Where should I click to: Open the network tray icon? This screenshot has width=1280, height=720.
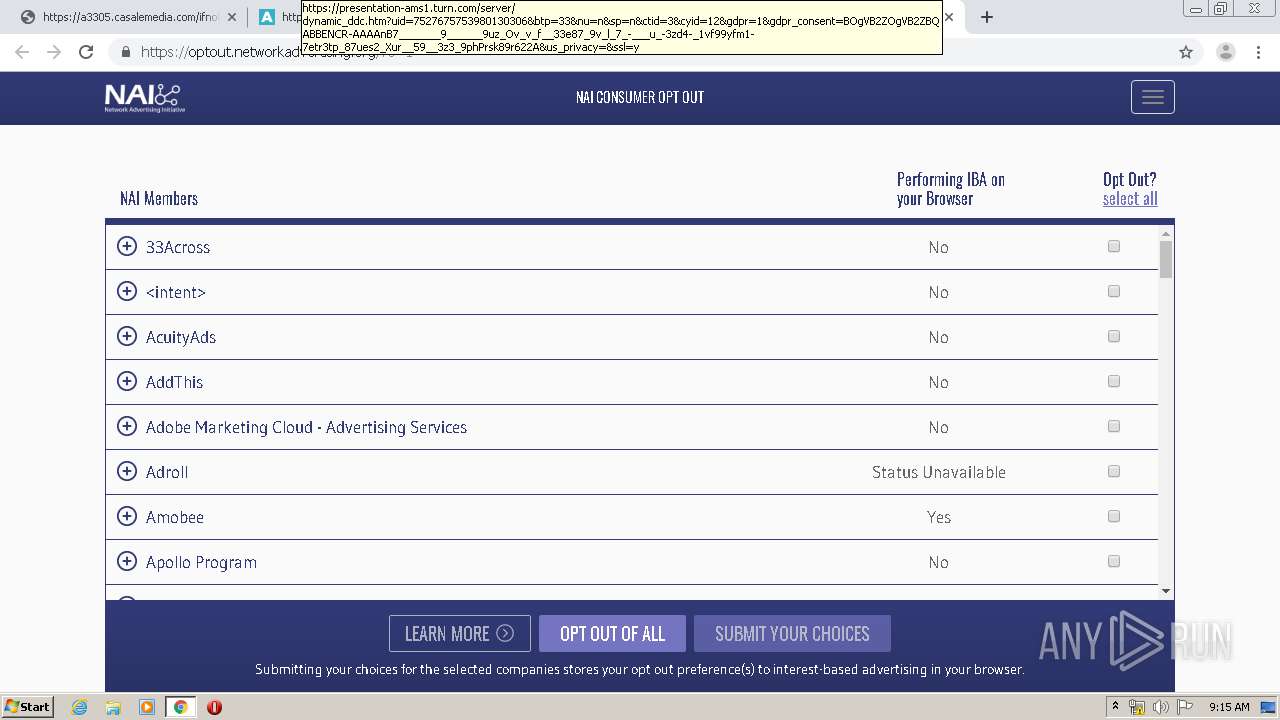[1137, 707]
